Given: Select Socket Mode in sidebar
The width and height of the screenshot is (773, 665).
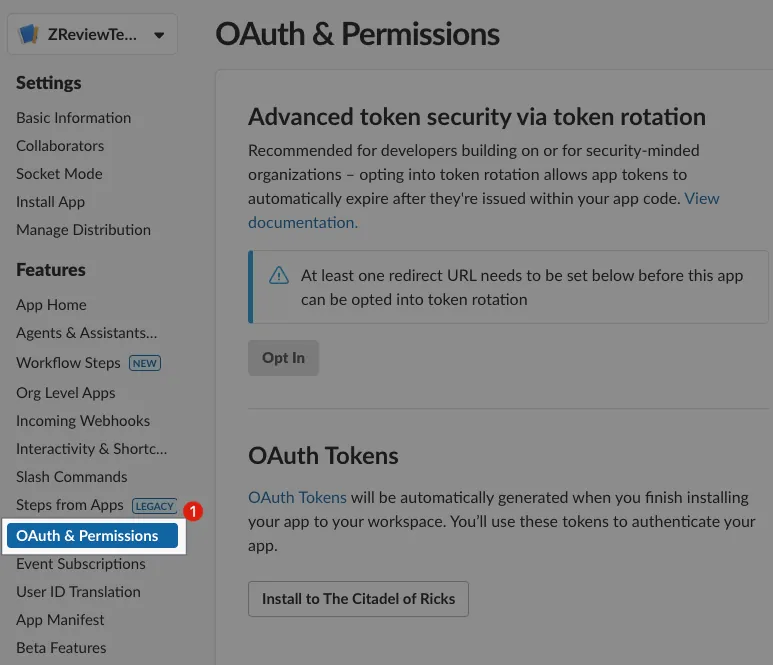Looking at the screenshot, I should (x=59, y=174).
